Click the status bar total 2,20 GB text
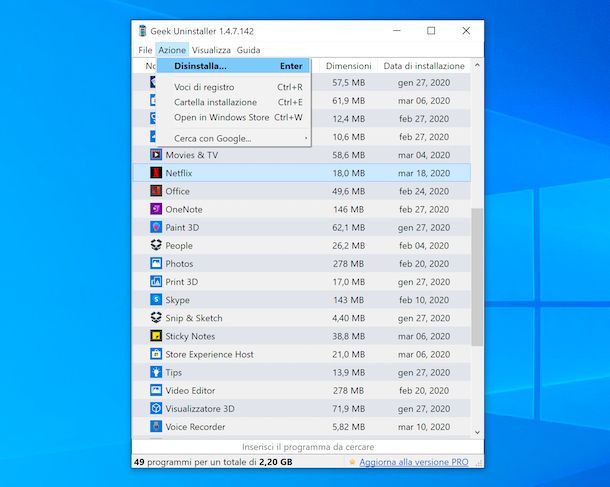This screenshot has height=487, width=610. (x=275, y=462)
